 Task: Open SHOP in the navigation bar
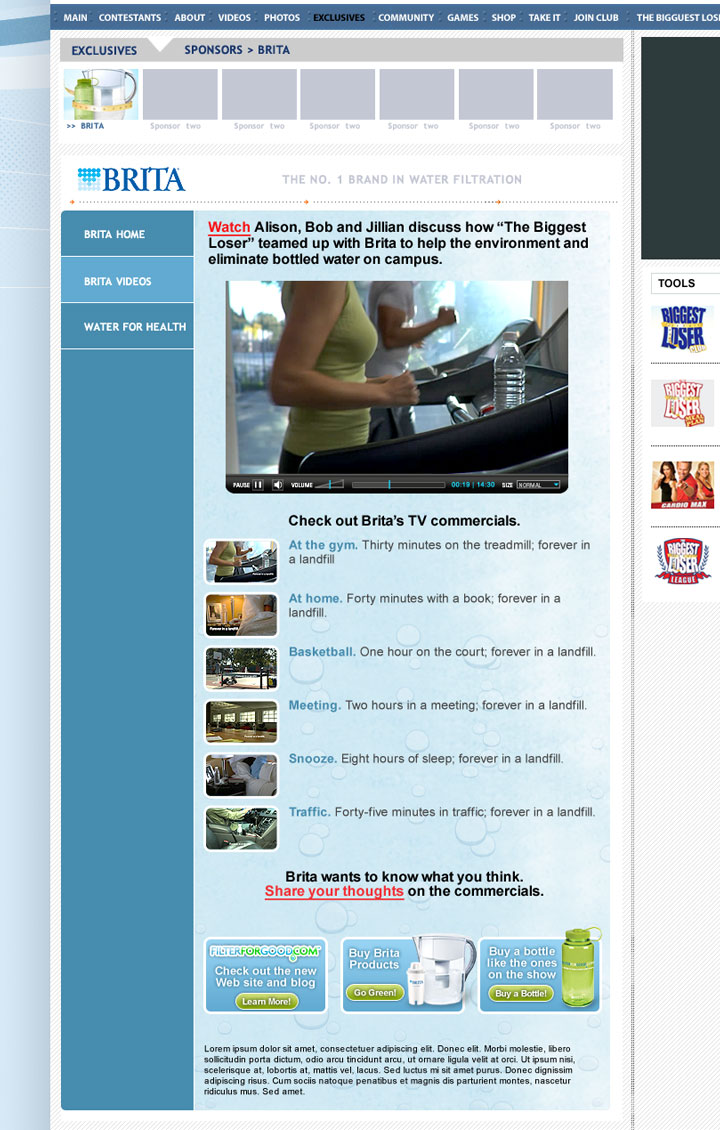(x=504, y=17)
